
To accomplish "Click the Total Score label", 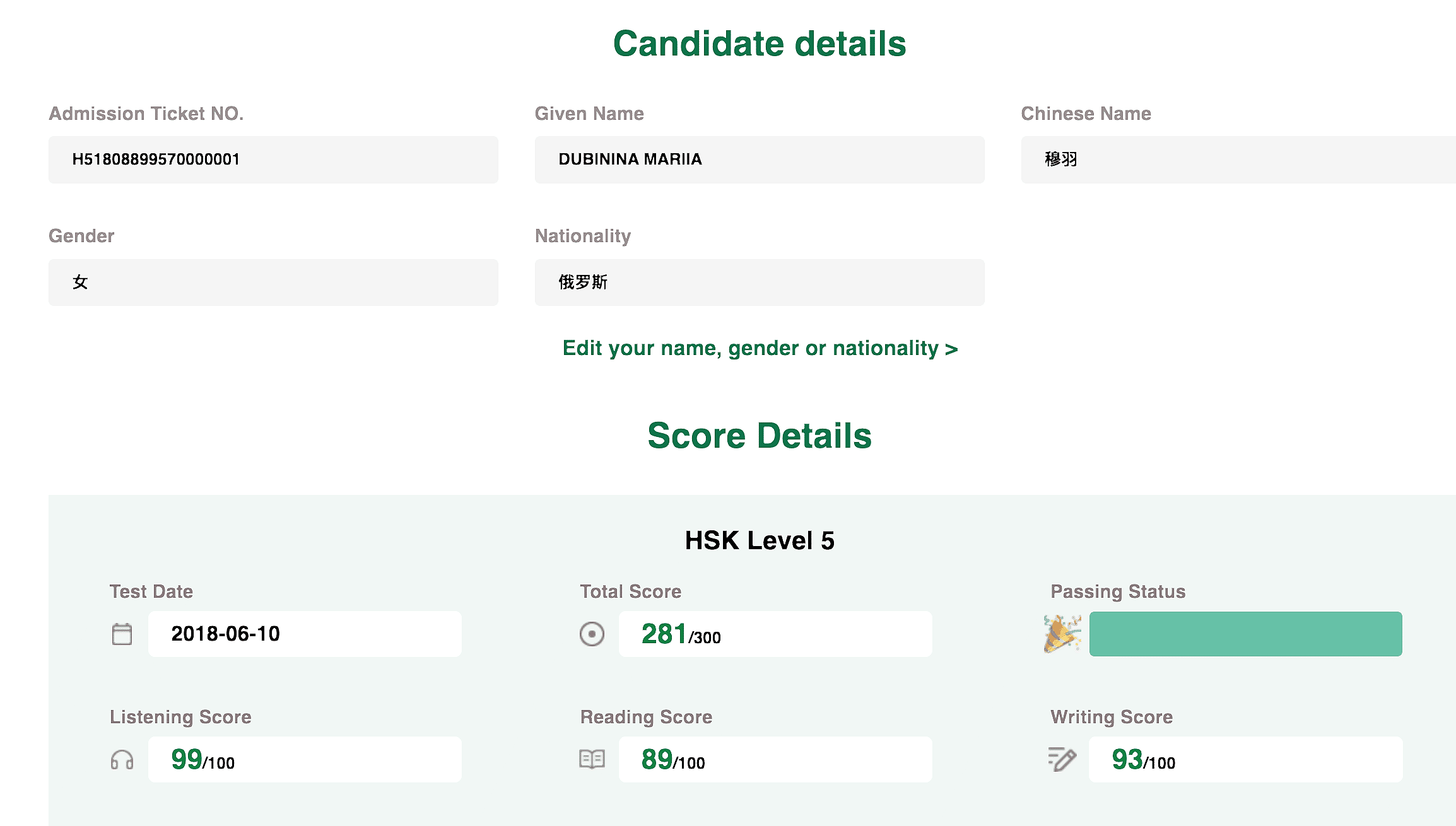I will (x=631, y=591).
